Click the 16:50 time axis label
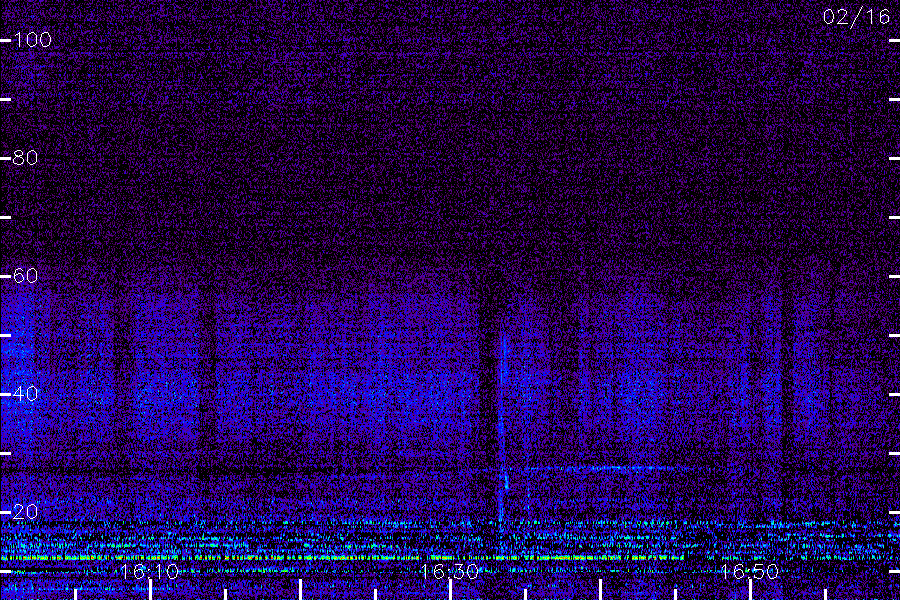 point(750,572)
